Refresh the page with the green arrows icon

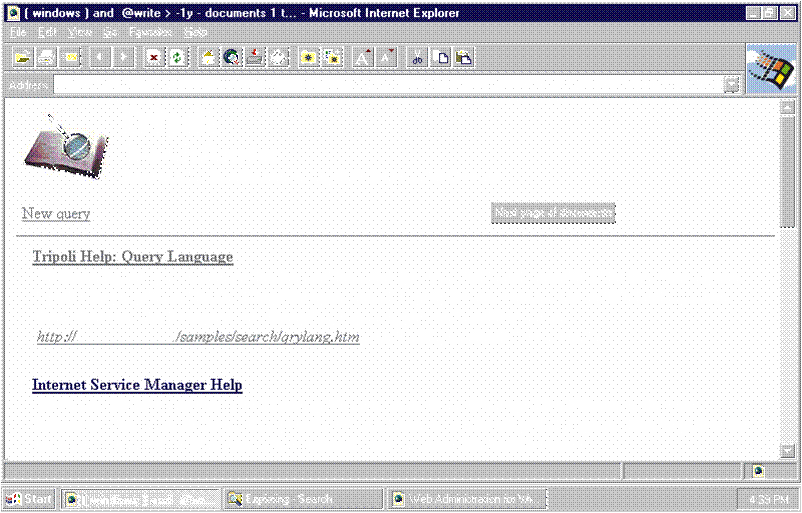[177, 57]
